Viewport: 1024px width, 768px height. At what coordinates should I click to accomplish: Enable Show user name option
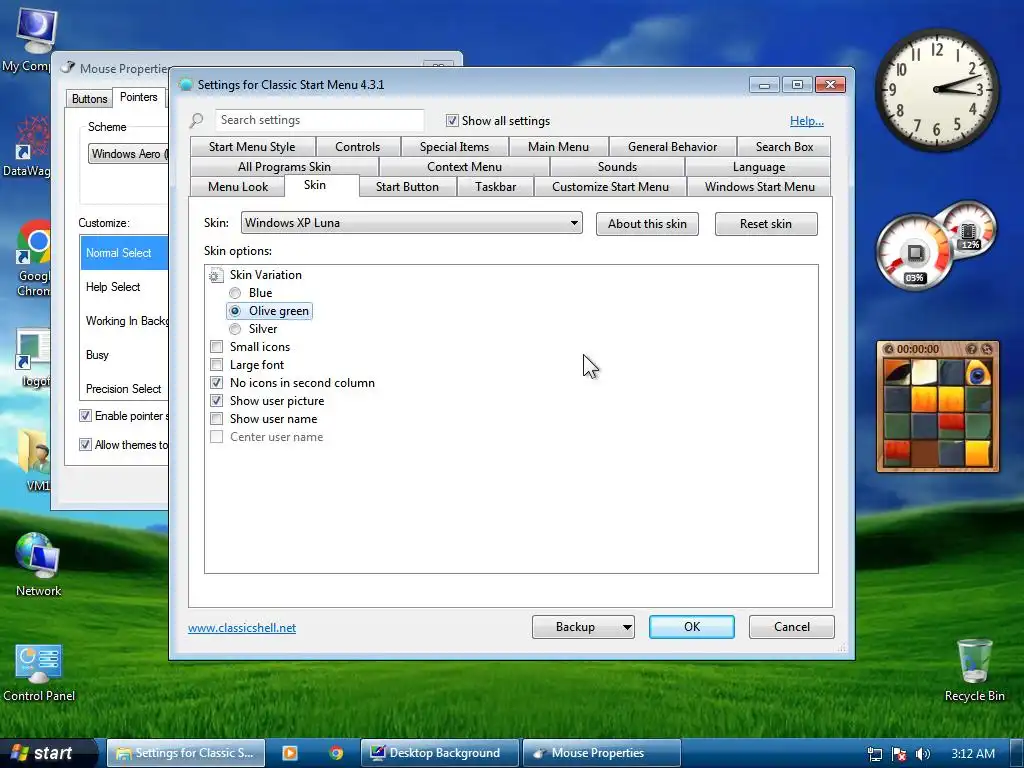216,419
